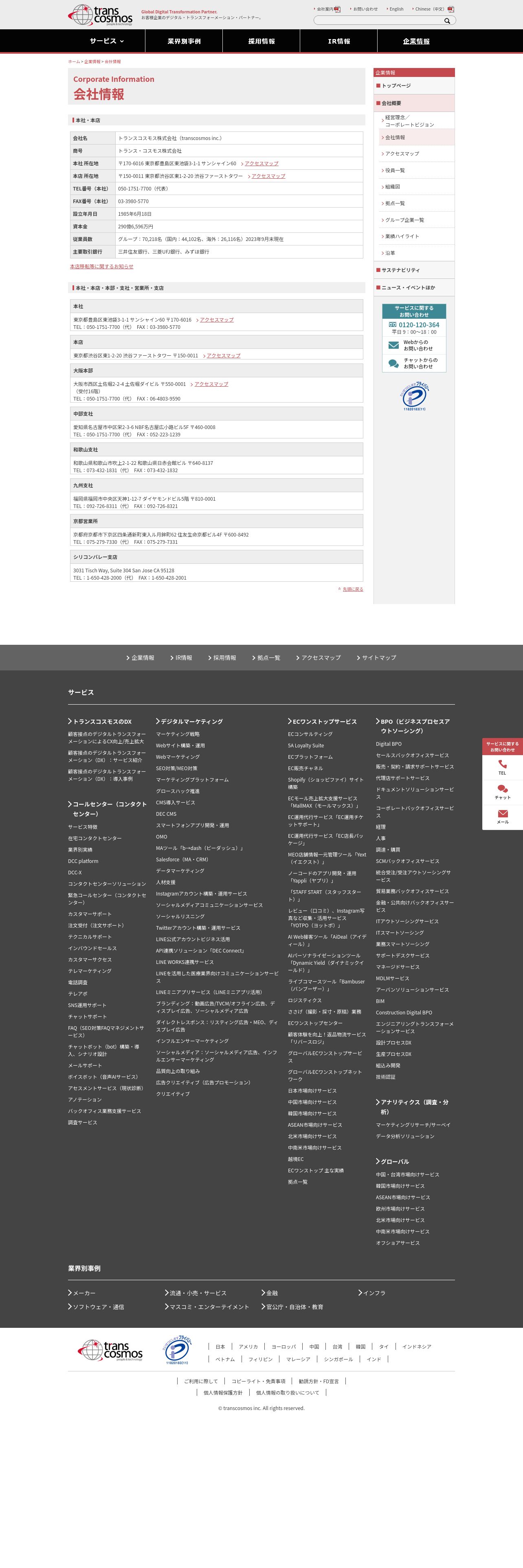Image resolution: width=523 pixels, height=1568 pixels.
Task: Open the 企業情報 navigation tab
Action: tap(416, 41)
